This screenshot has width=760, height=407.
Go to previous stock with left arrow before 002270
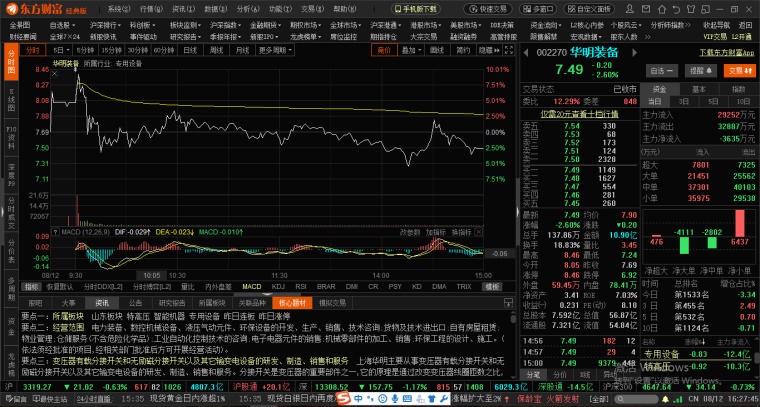coord(527,53)
